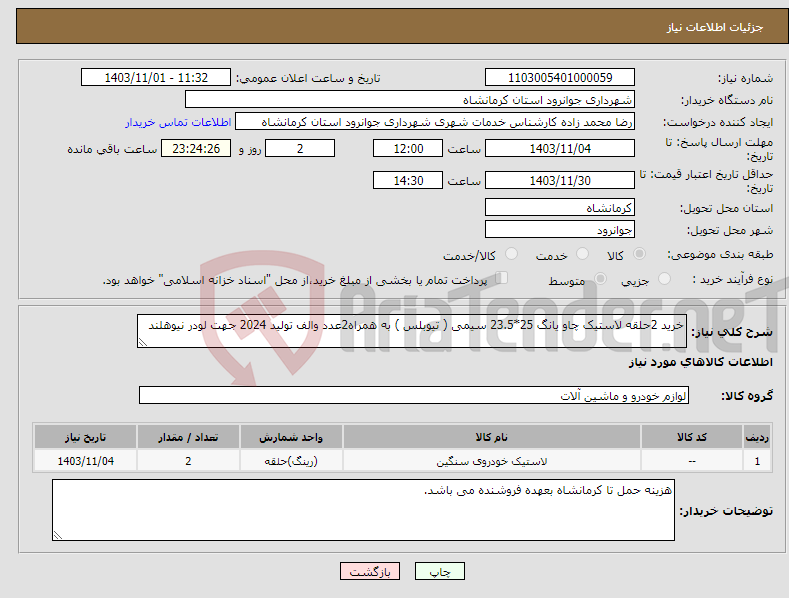
Task: Click the row number cell 1
Action: 757,461
